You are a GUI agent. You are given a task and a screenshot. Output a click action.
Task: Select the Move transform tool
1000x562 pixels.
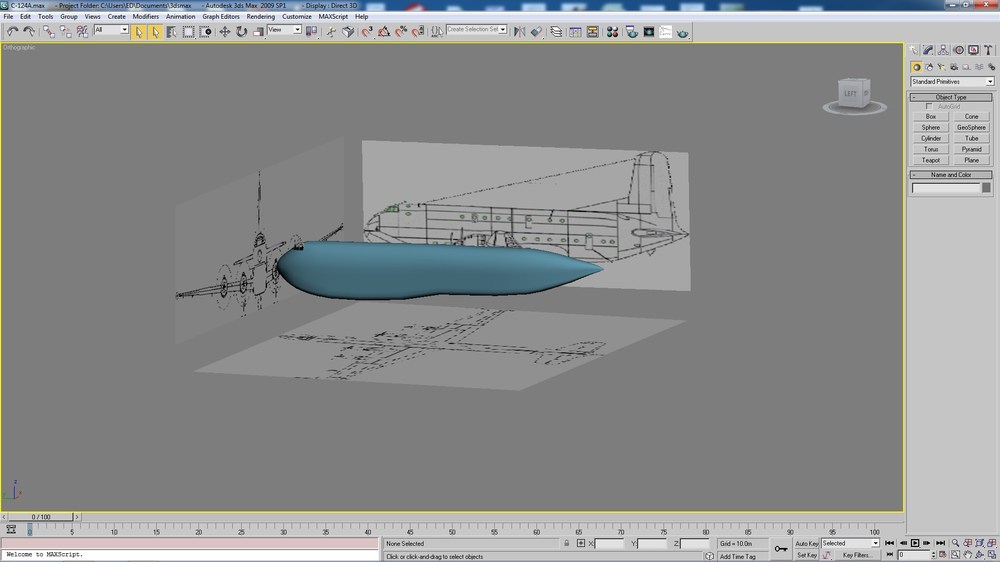(224, 32)
